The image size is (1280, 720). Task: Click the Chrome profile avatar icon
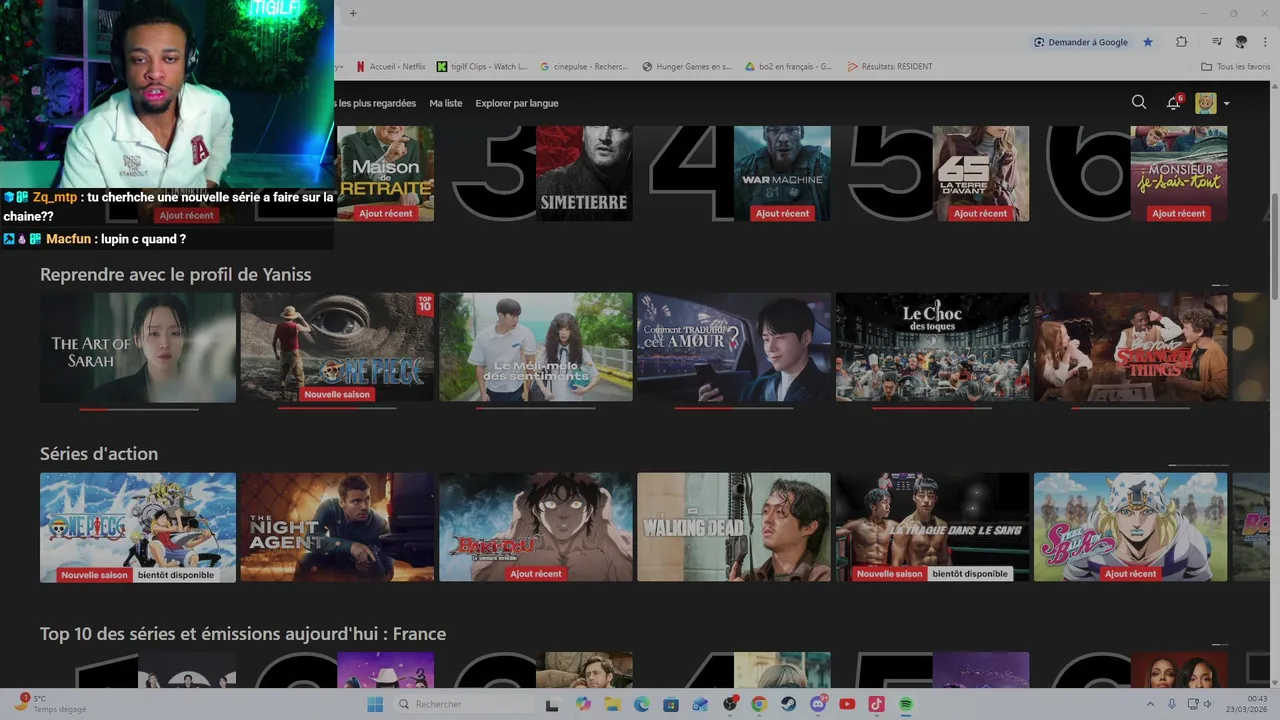coord(1241,42)
